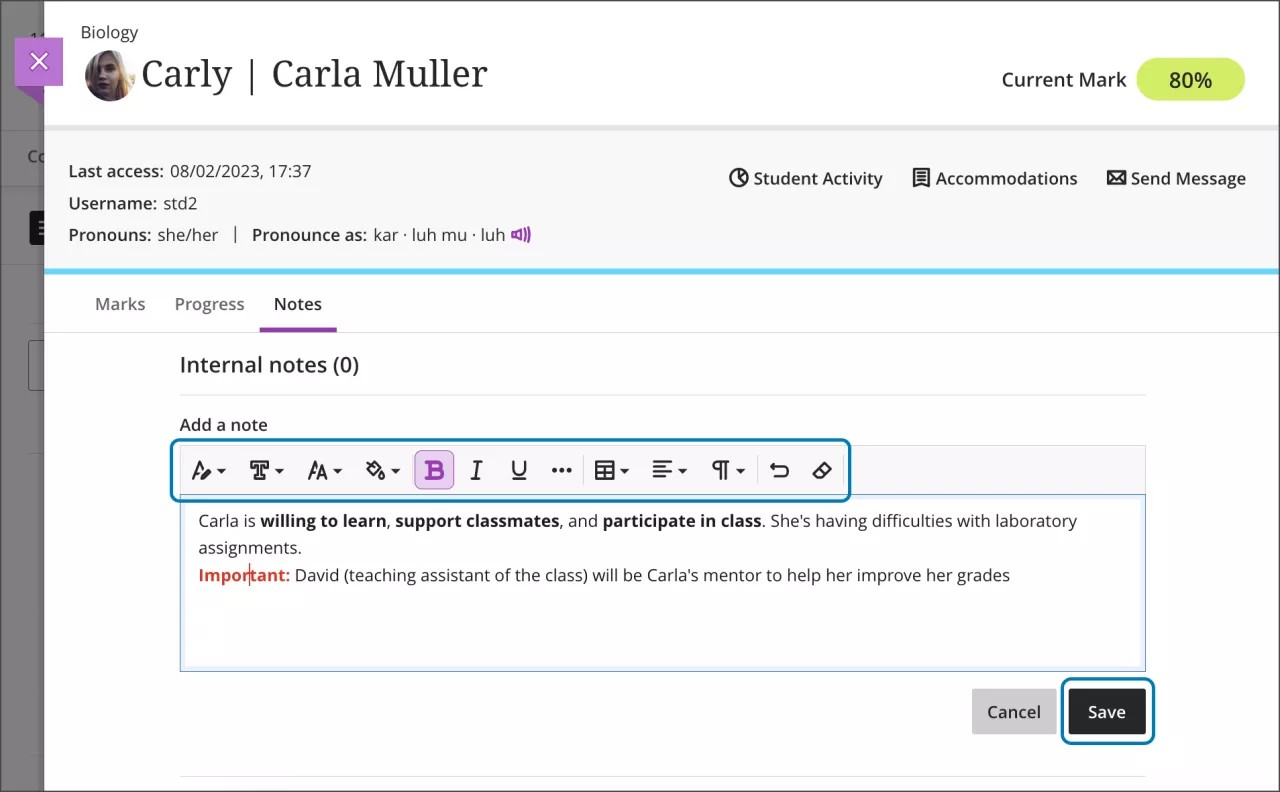
Task: Cancel the note being added
Action: tap(1013, 711)
